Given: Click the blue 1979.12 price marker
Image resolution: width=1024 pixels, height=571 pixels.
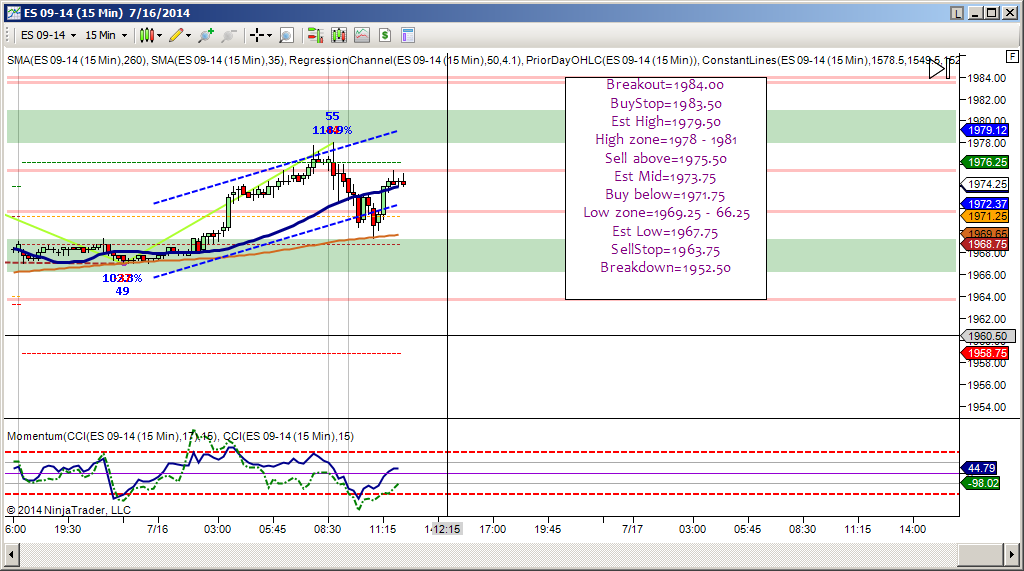Looking at the screenshot, I should [x=985, y=130].
